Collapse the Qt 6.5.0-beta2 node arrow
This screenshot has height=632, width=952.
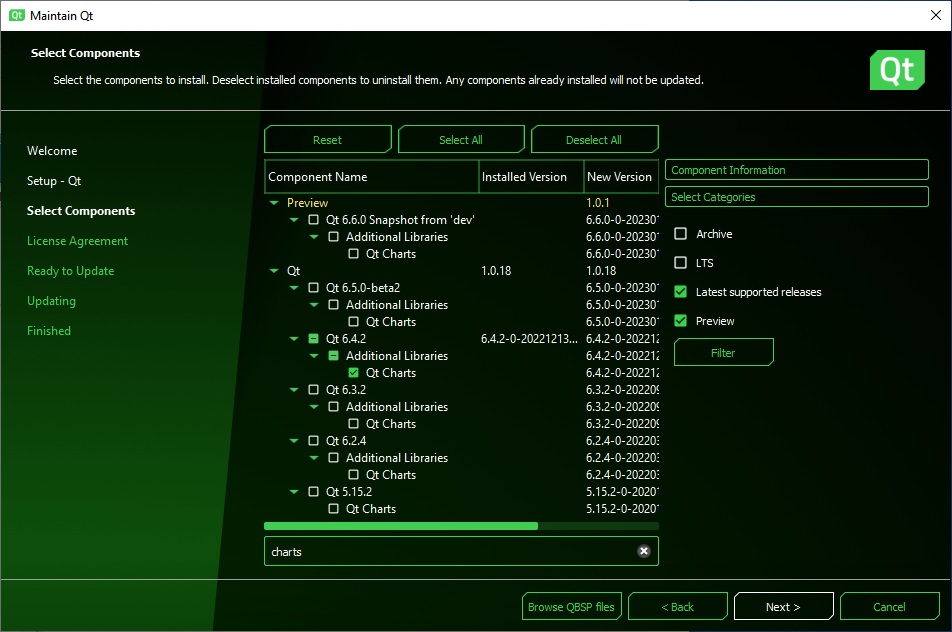294,287
